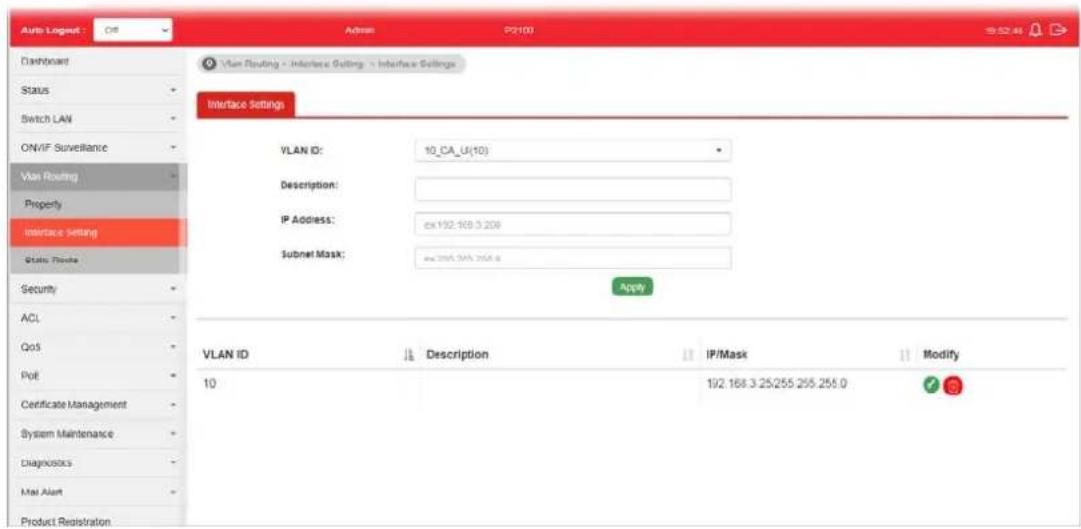This screenshot has height=529, width=1081.
Task: Select the Interface Settings tab
Action: pyautogui.click(x=246, y=105)
